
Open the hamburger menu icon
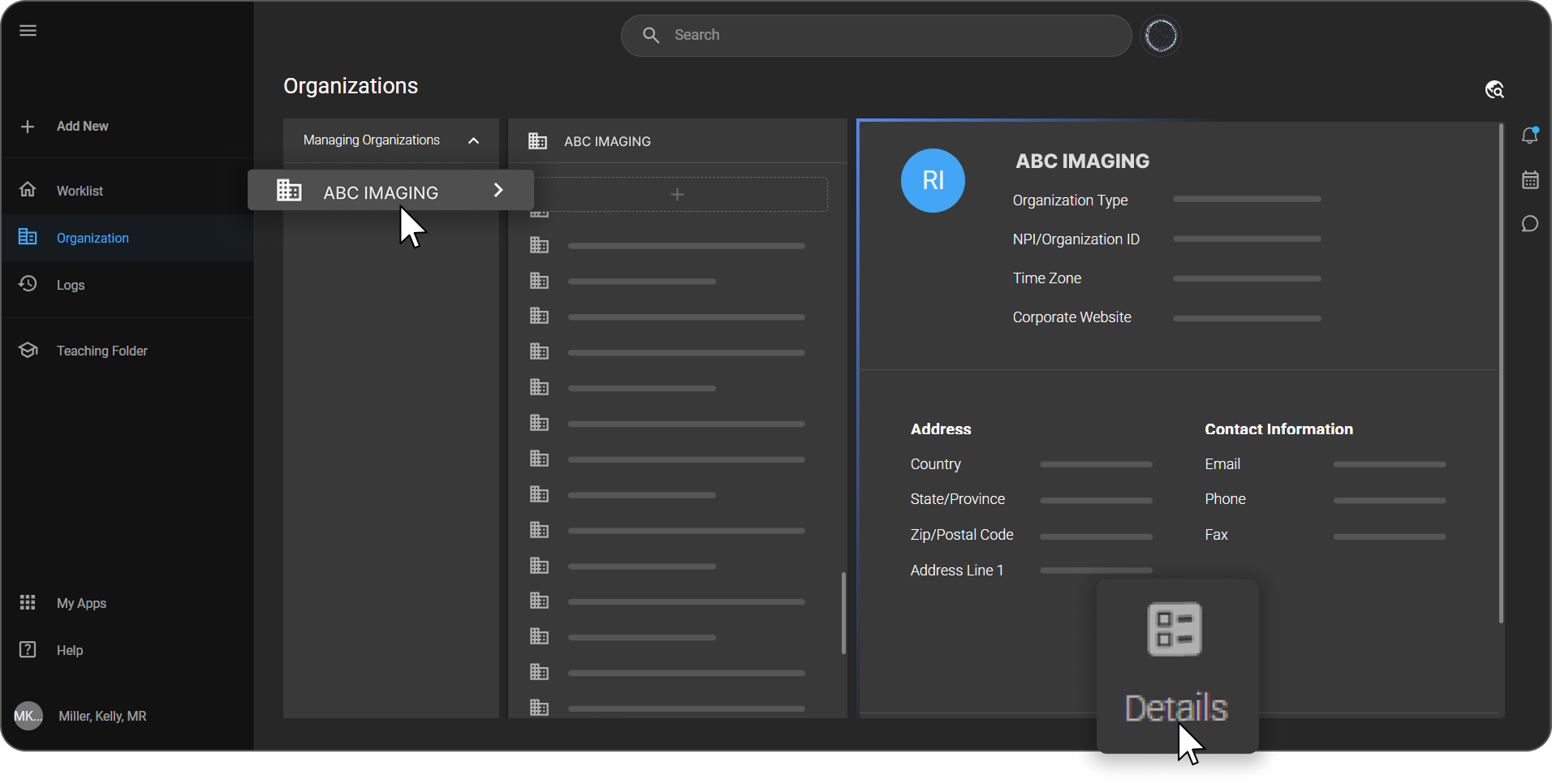[x=28, y=31]
